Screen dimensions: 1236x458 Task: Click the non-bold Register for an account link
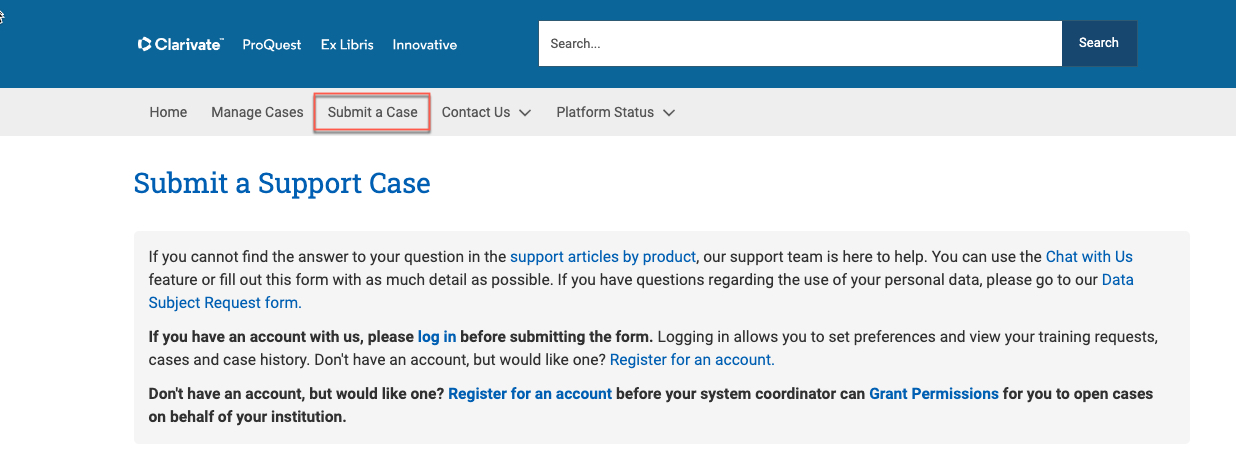(x=692, y=359)
